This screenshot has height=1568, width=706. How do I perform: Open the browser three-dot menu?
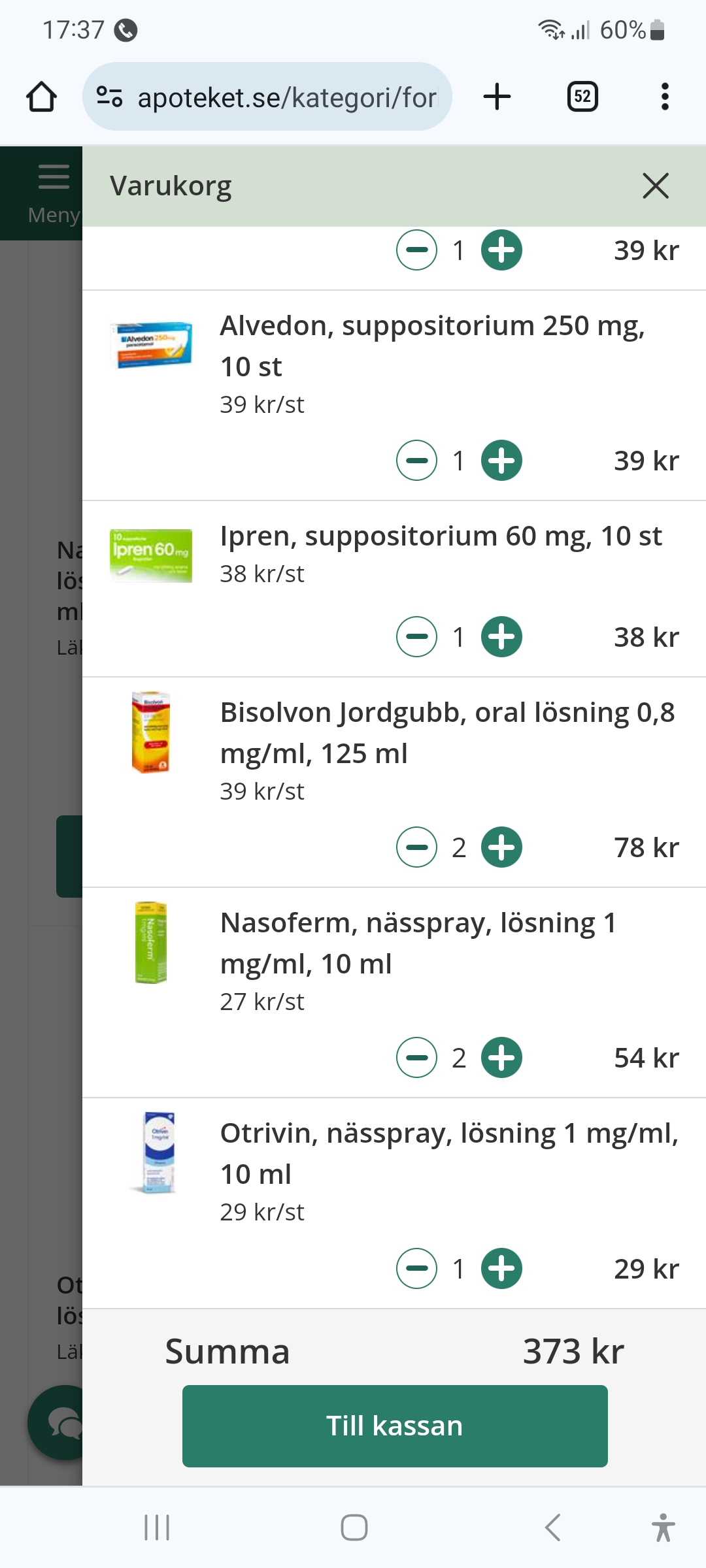665,97
